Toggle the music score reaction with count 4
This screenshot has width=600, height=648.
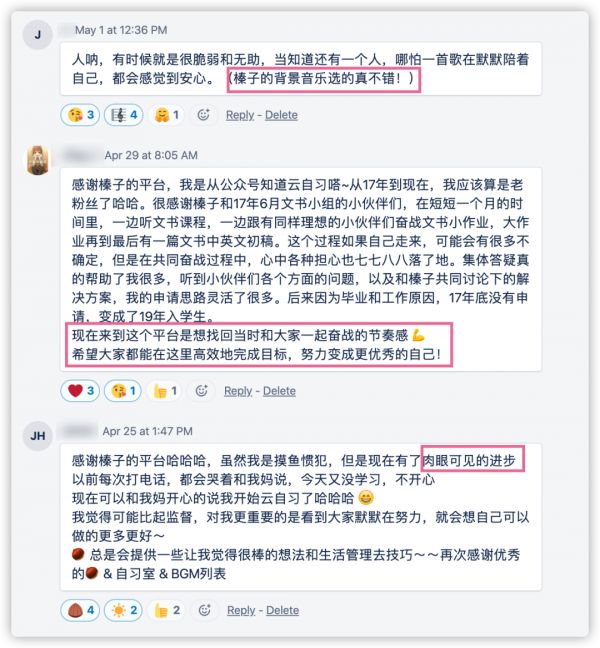click(x=124, y=115)
